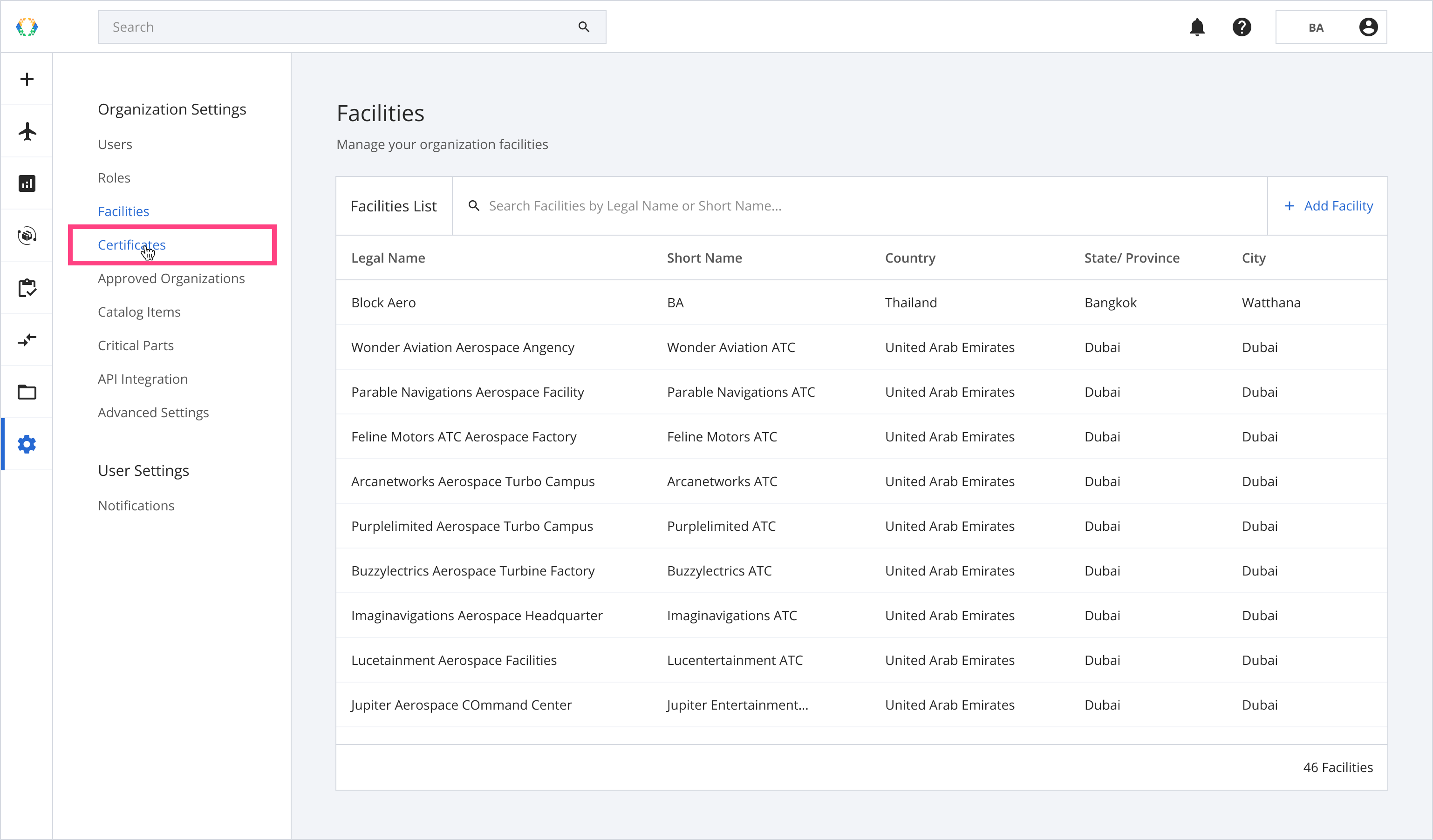Focus the top global Search field

pos(352,27)
